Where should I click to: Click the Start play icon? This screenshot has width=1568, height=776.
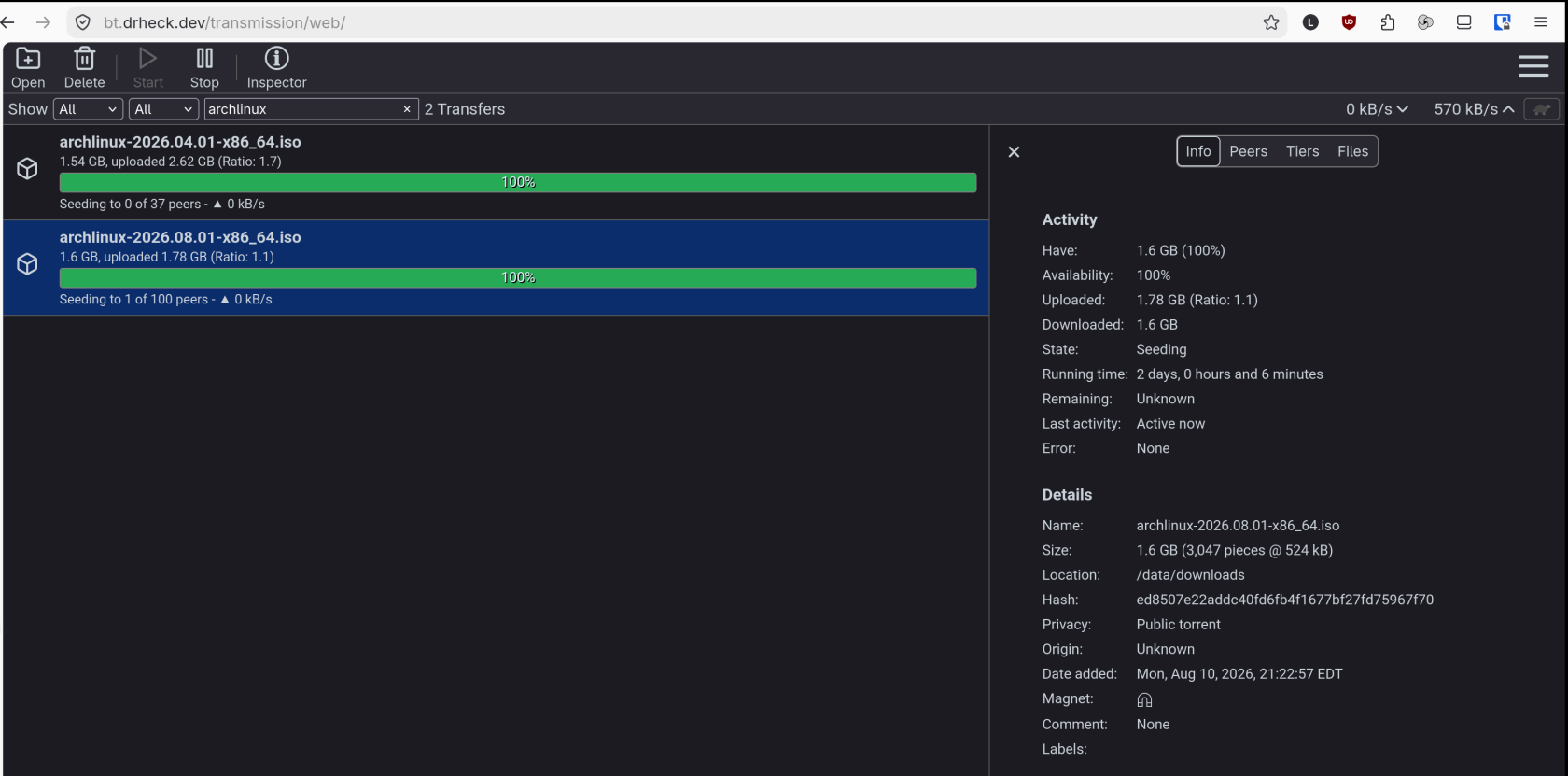coord(147,68)
